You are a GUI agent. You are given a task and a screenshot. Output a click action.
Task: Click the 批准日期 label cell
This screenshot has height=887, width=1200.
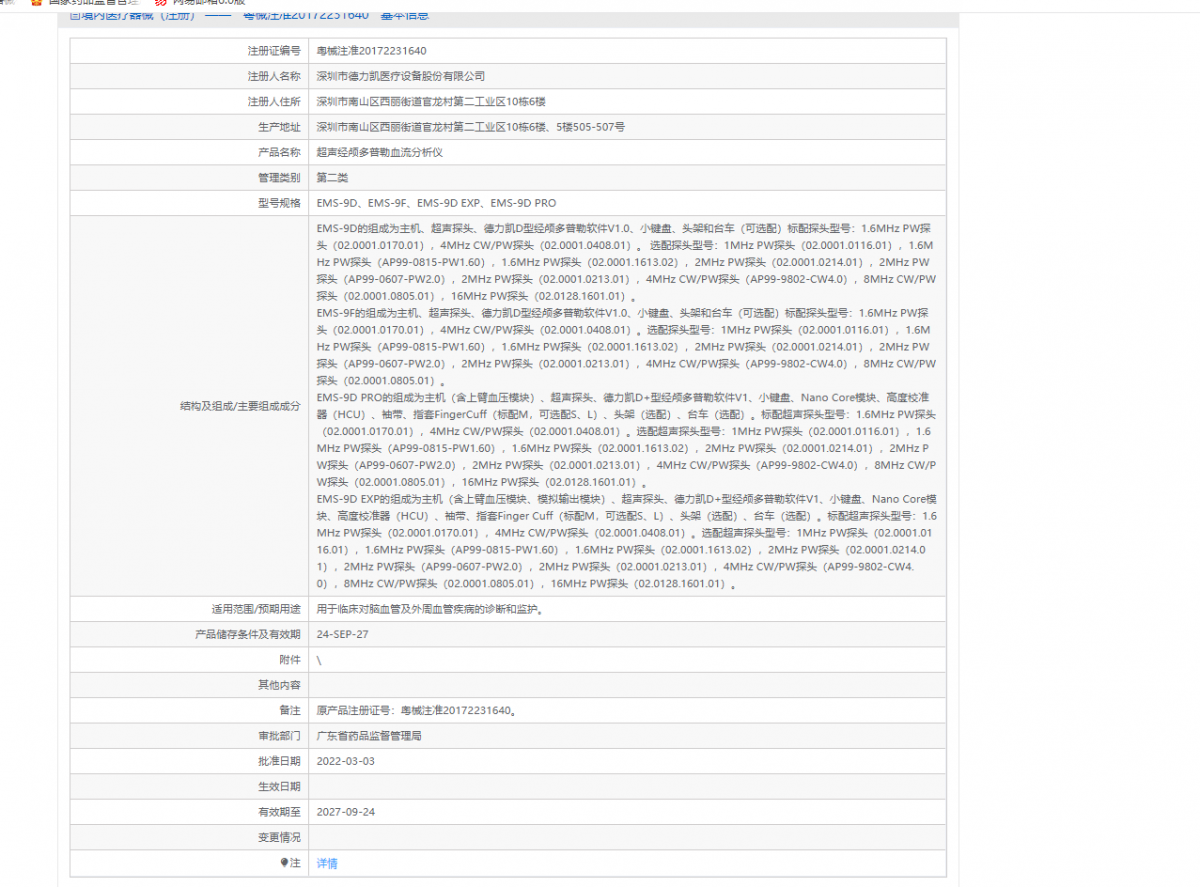[x=189, y=761]
